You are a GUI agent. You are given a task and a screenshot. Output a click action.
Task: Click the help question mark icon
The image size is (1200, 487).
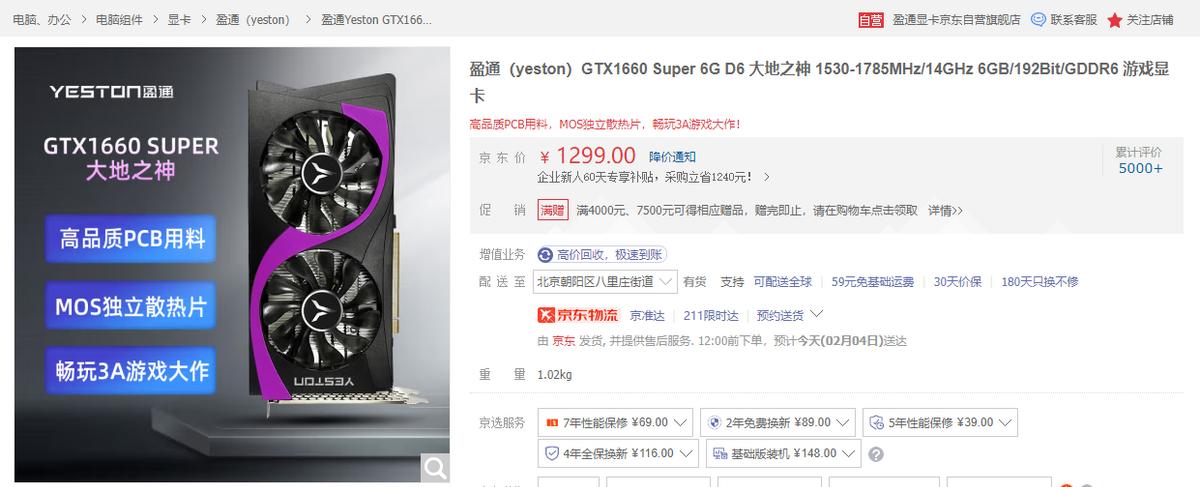tap(876, 454)
